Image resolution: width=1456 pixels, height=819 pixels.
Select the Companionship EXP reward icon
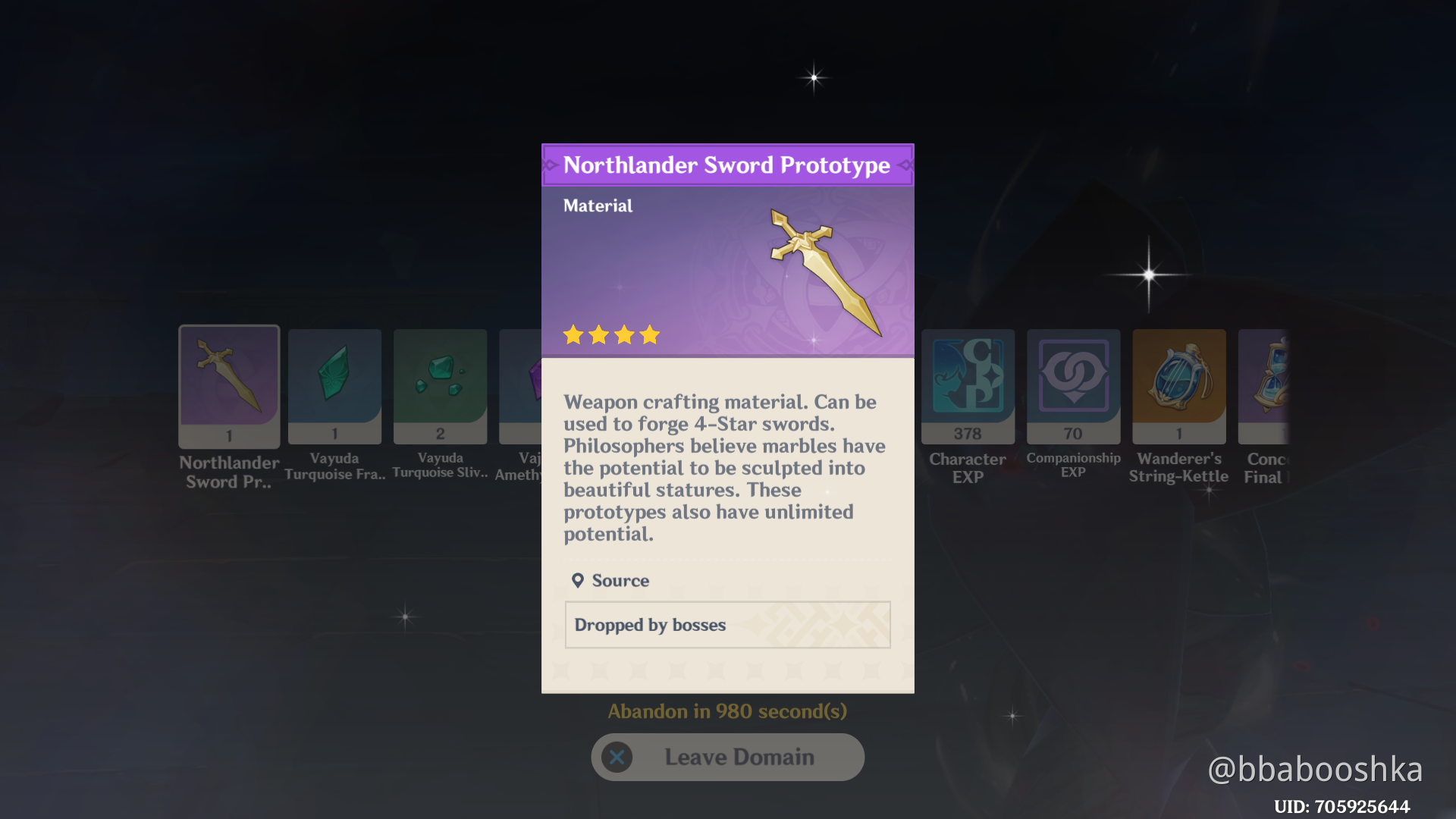click(x=1073, y=386)
